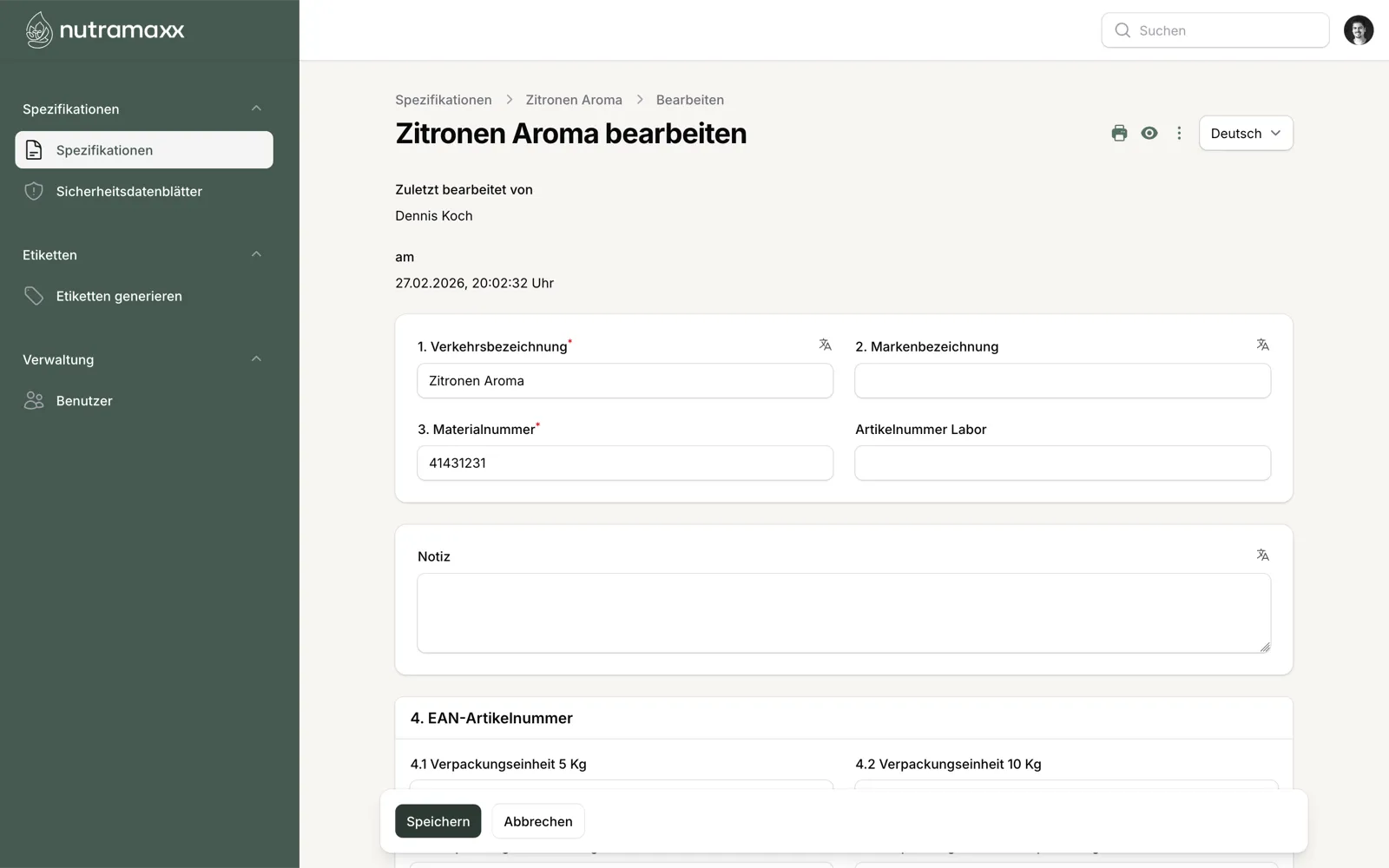Viewport: 1389px width, 868px height.
Task: Open the Deutsch language dropdown
Action: [x=1245, y=133]
